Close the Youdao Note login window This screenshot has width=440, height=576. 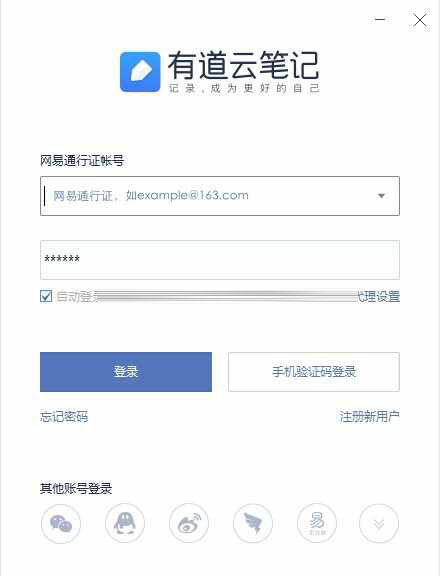click(x=420, y=20)
